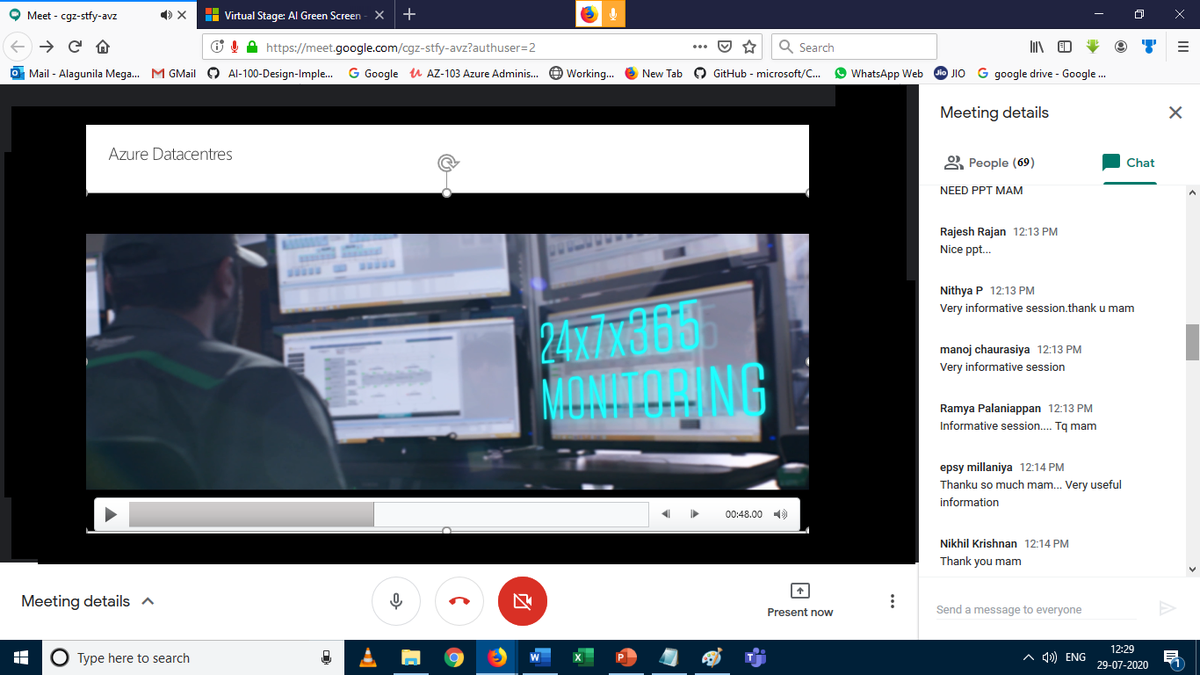Open the GMail bookmark
Viewport: 1200px width, 675px height.
coord(174,73)
